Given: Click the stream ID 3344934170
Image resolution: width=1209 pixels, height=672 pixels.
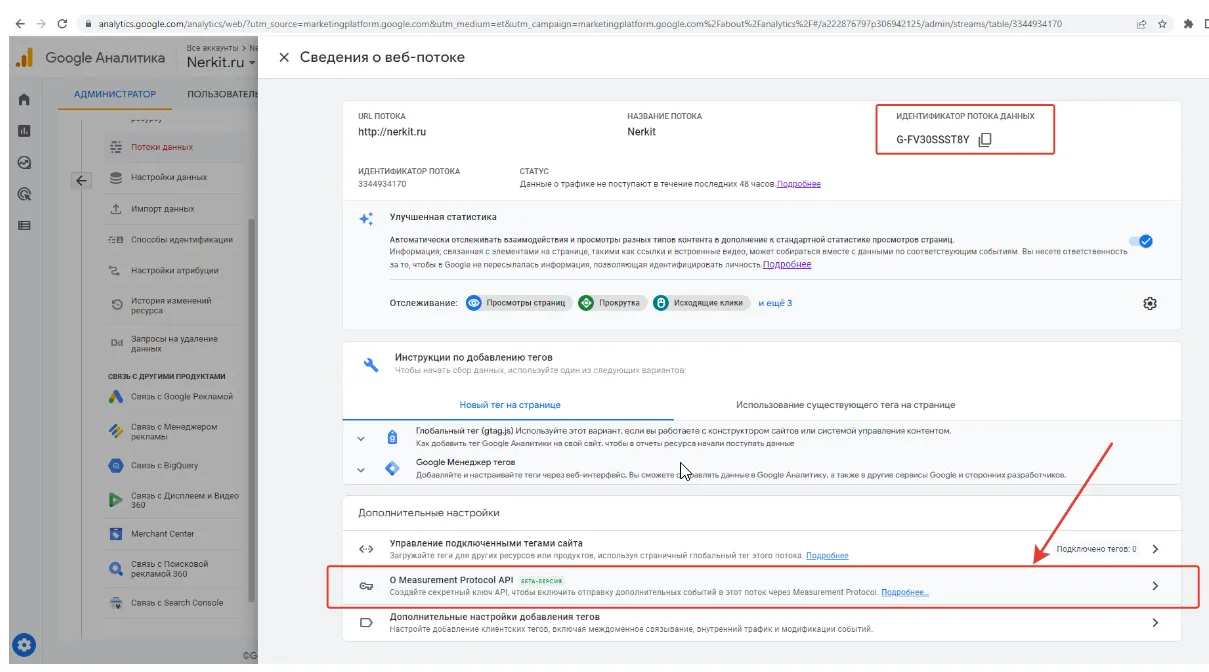Looking at the screenshot, I should tap(382, 184).
